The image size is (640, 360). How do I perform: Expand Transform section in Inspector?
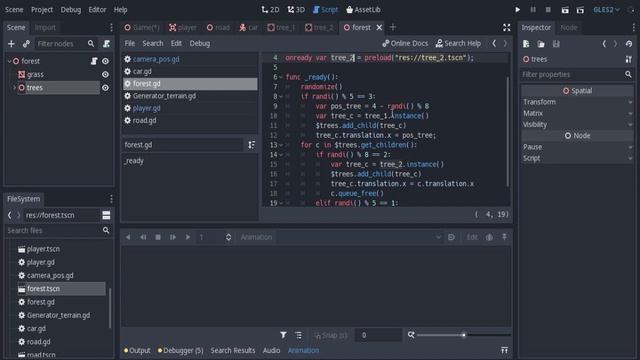(577, 102)
